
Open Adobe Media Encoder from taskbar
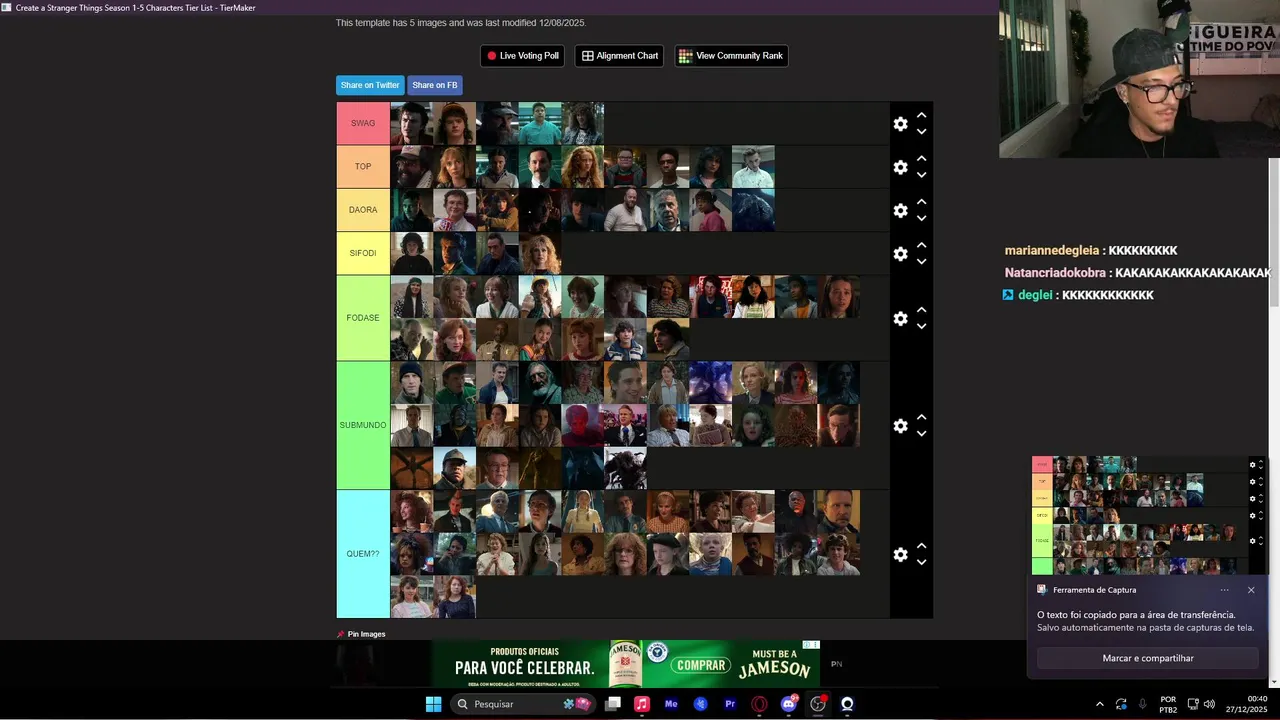(671, 704)
